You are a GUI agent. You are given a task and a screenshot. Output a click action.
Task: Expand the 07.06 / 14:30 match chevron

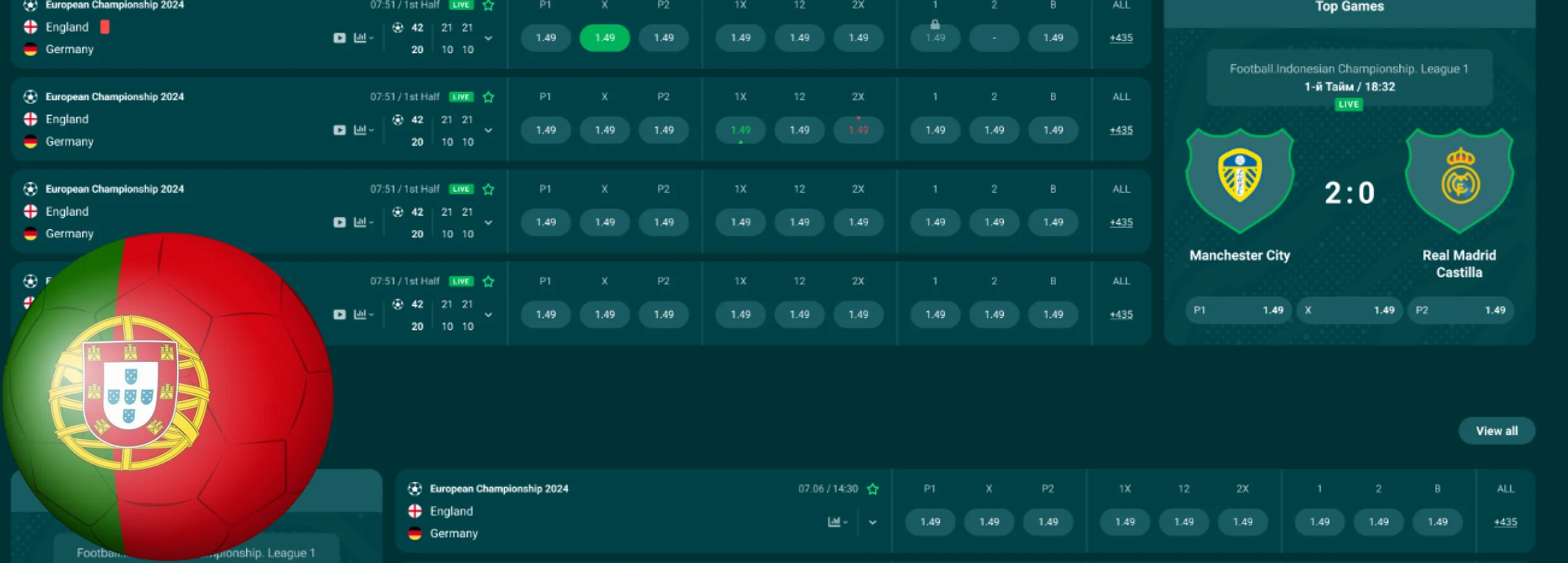[x=873, y=523]
